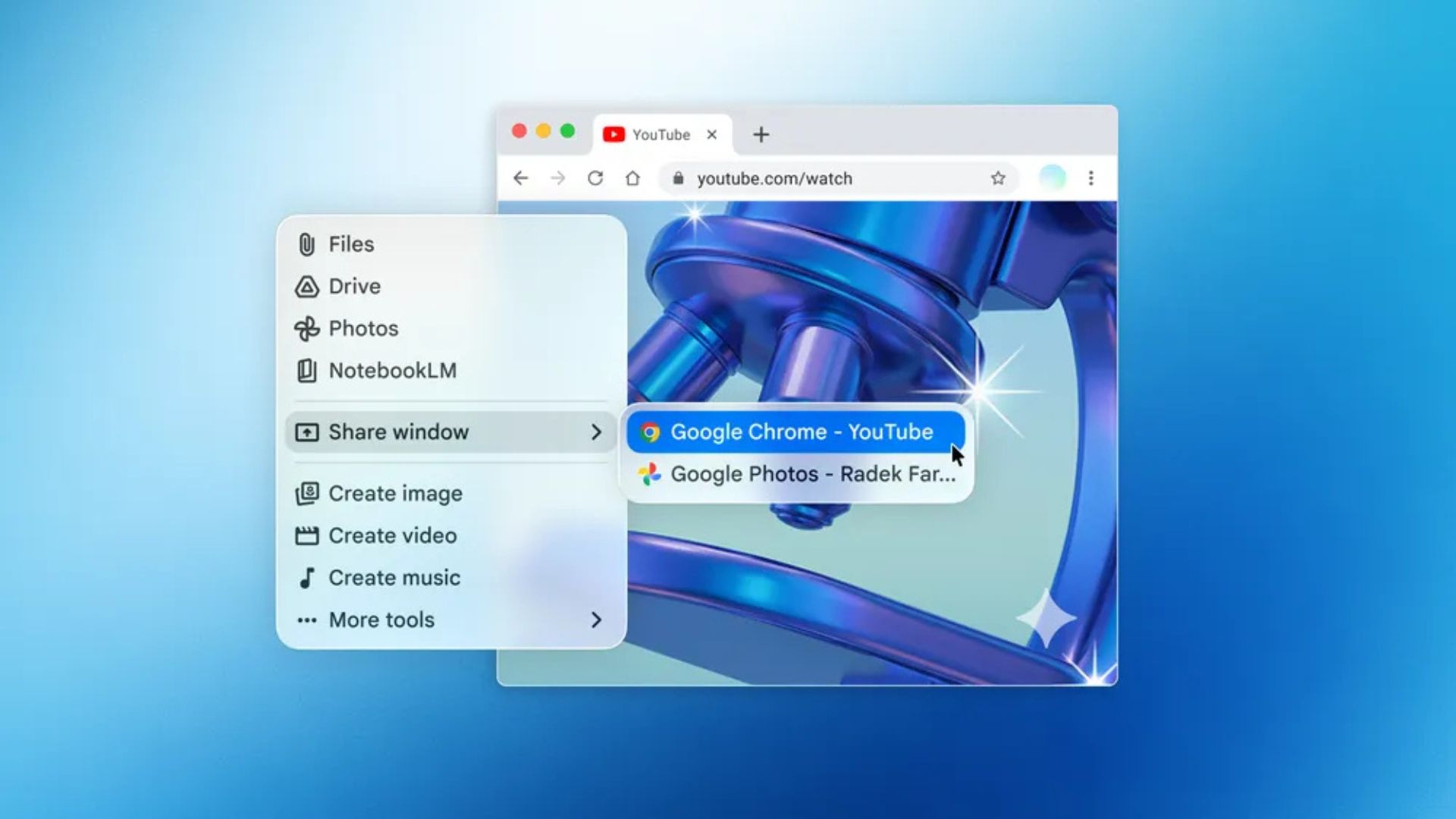
Task: Click the NotebookLM notebook icon
Action: click(306, 371)
